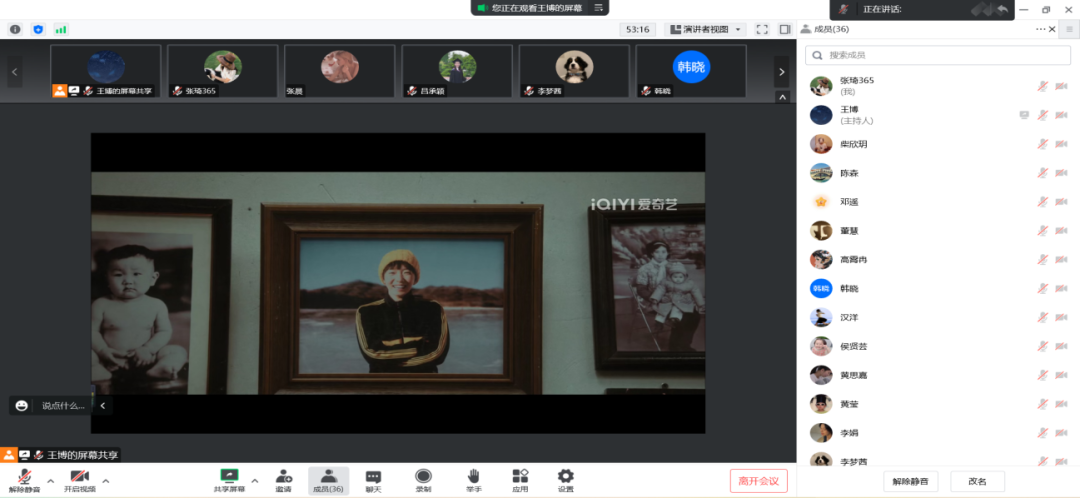The width and height of the screenshot is (1080, 498).
Task: Select member 高露冉 in list
Action: pyautogui.click(x=938, y=260)
